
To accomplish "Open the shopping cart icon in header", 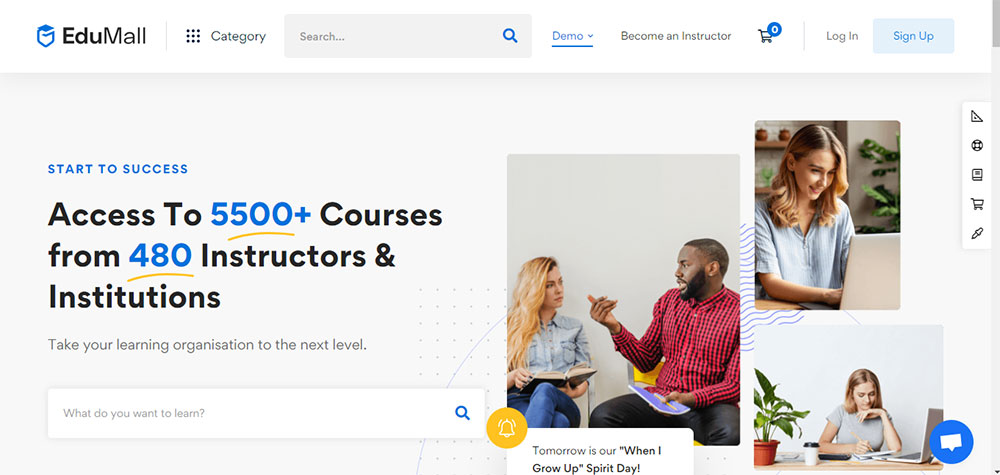I will click(768, 34).
